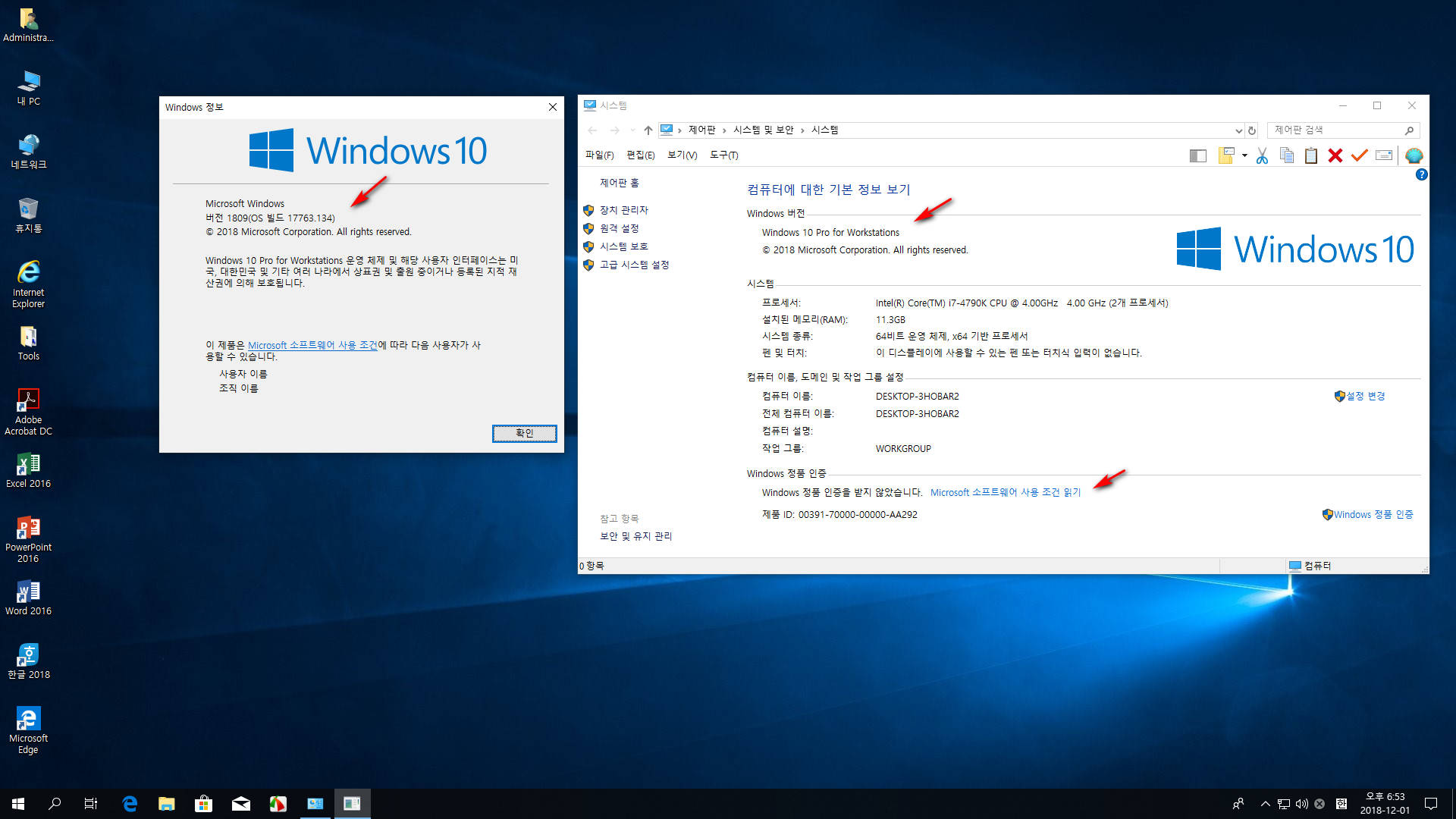Click the orange checkmark Properties icon
The image size is (1456, 819).
[x=1360, y=155]
